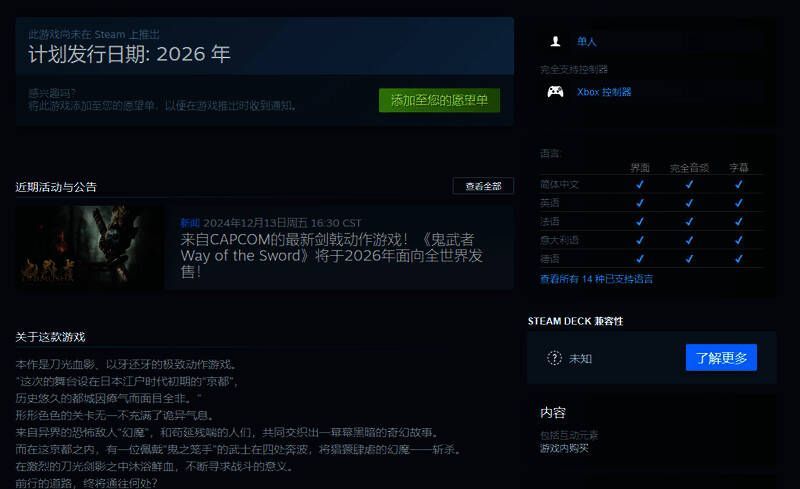Click the 关于这款游戏 section heading

[x=51, y=337]
